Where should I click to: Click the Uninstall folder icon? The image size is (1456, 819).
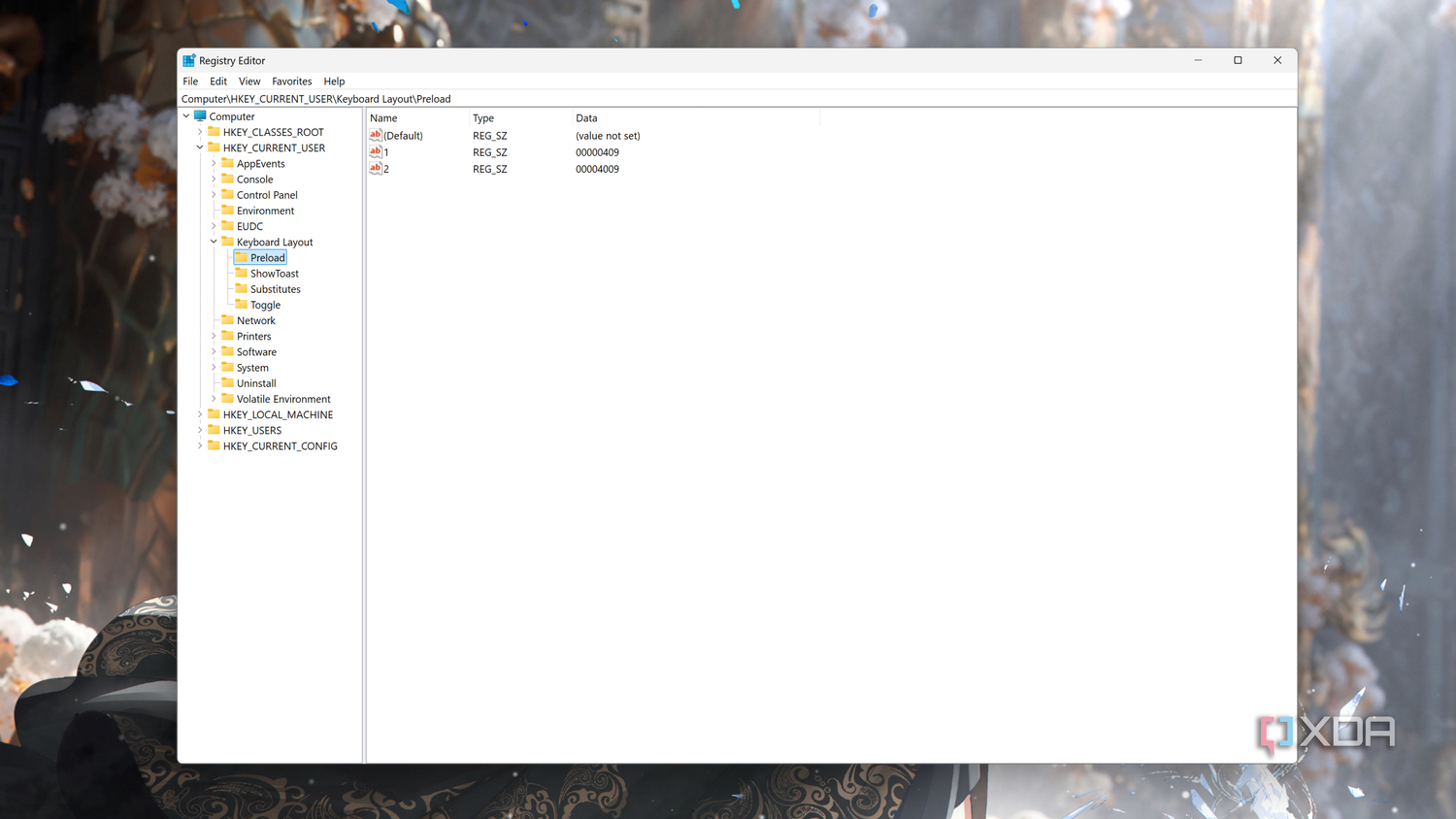(227, 382)
